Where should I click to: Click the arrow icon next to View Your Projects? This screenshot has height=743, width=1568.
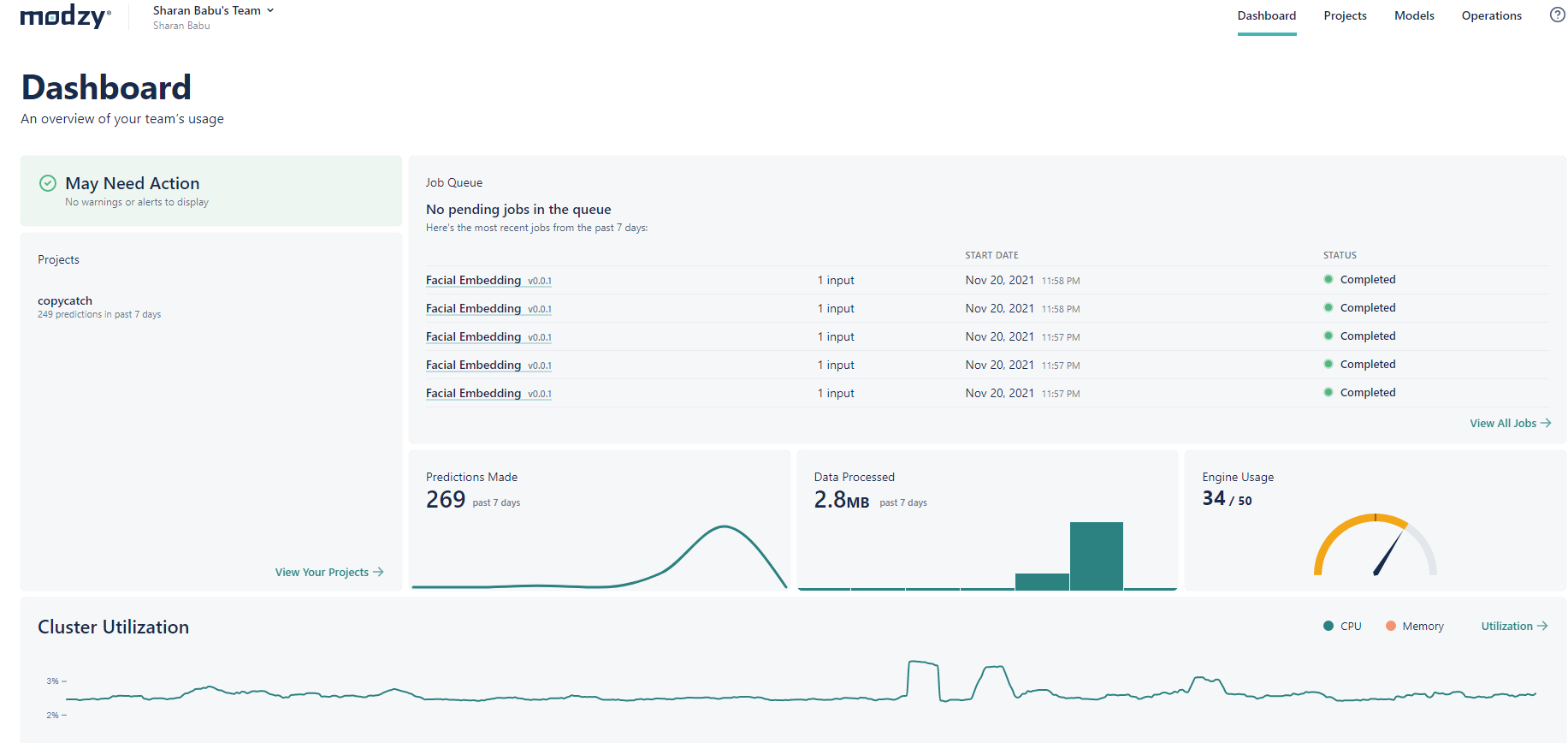click(378, 573)
